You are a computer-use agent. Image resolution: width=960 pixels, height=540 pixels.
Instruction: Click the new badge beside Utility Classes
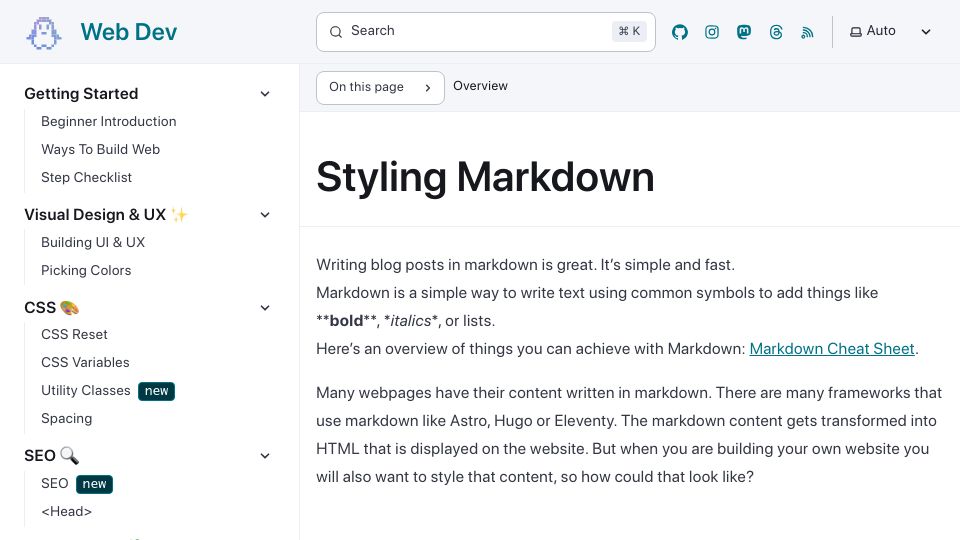[156, 391]
